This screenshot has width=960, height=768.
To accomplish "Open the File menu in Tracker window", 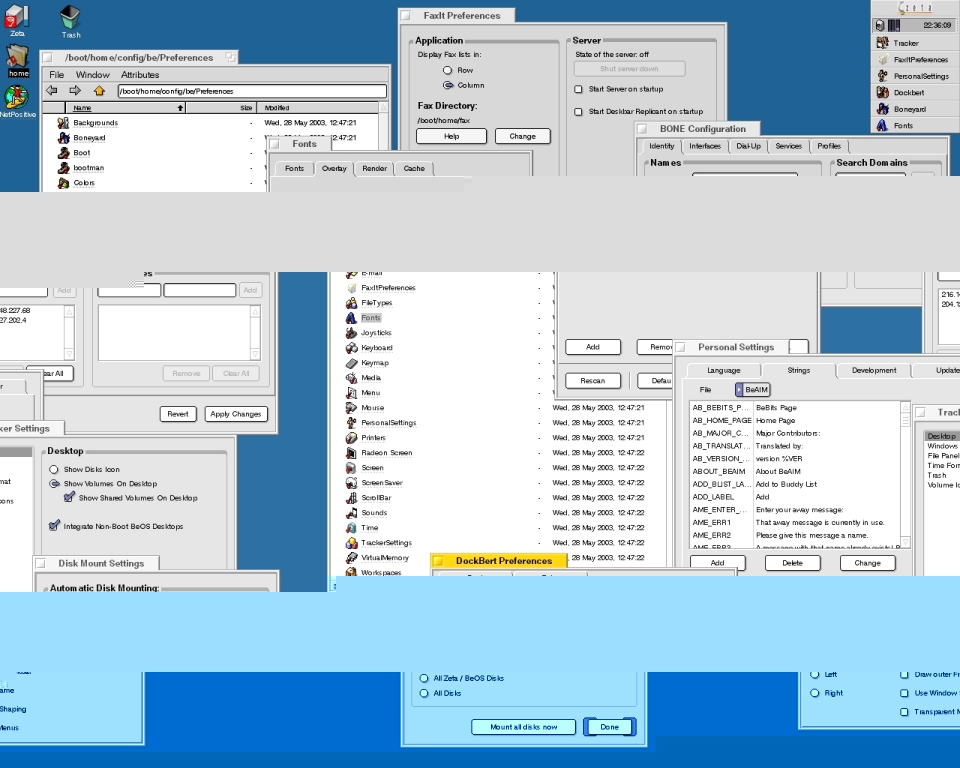I will pos(56,75).
